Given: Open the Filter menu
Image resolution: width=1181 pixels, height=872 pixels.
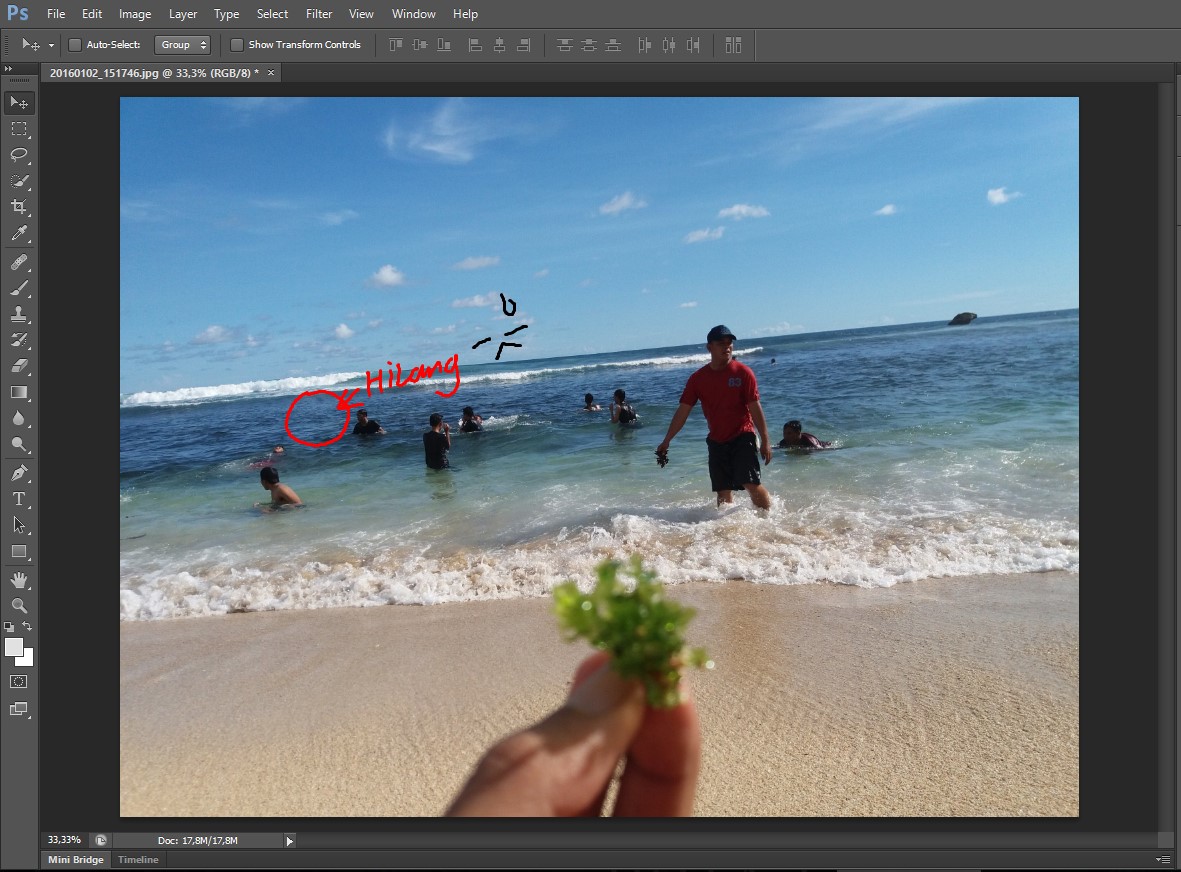Looking at the screenshot, I should (x=319, y=14).
